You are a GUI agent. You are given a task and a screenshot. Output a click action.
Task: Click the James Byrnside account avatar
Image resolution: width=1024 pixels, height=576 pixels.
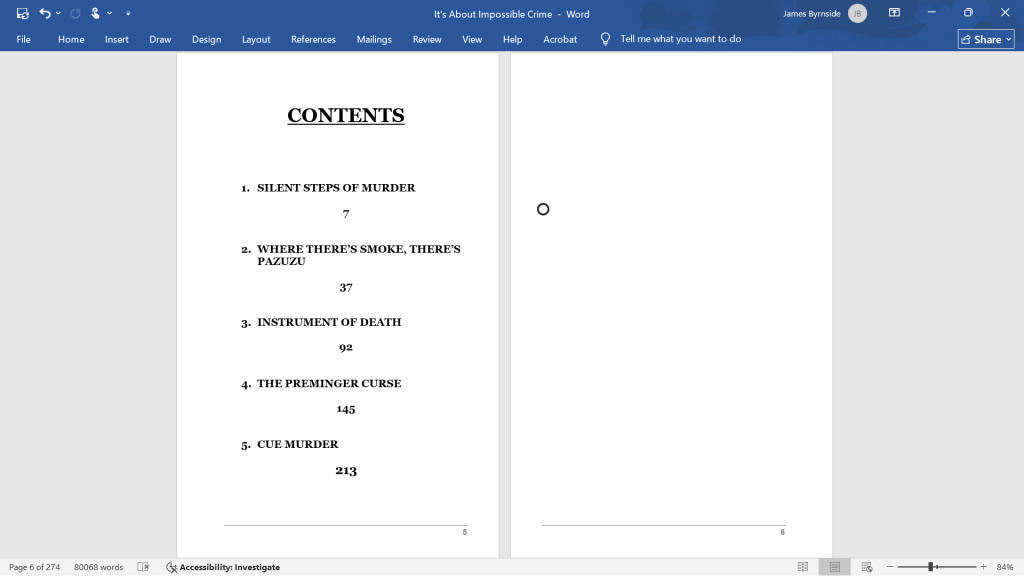click(x=857, y=14)
